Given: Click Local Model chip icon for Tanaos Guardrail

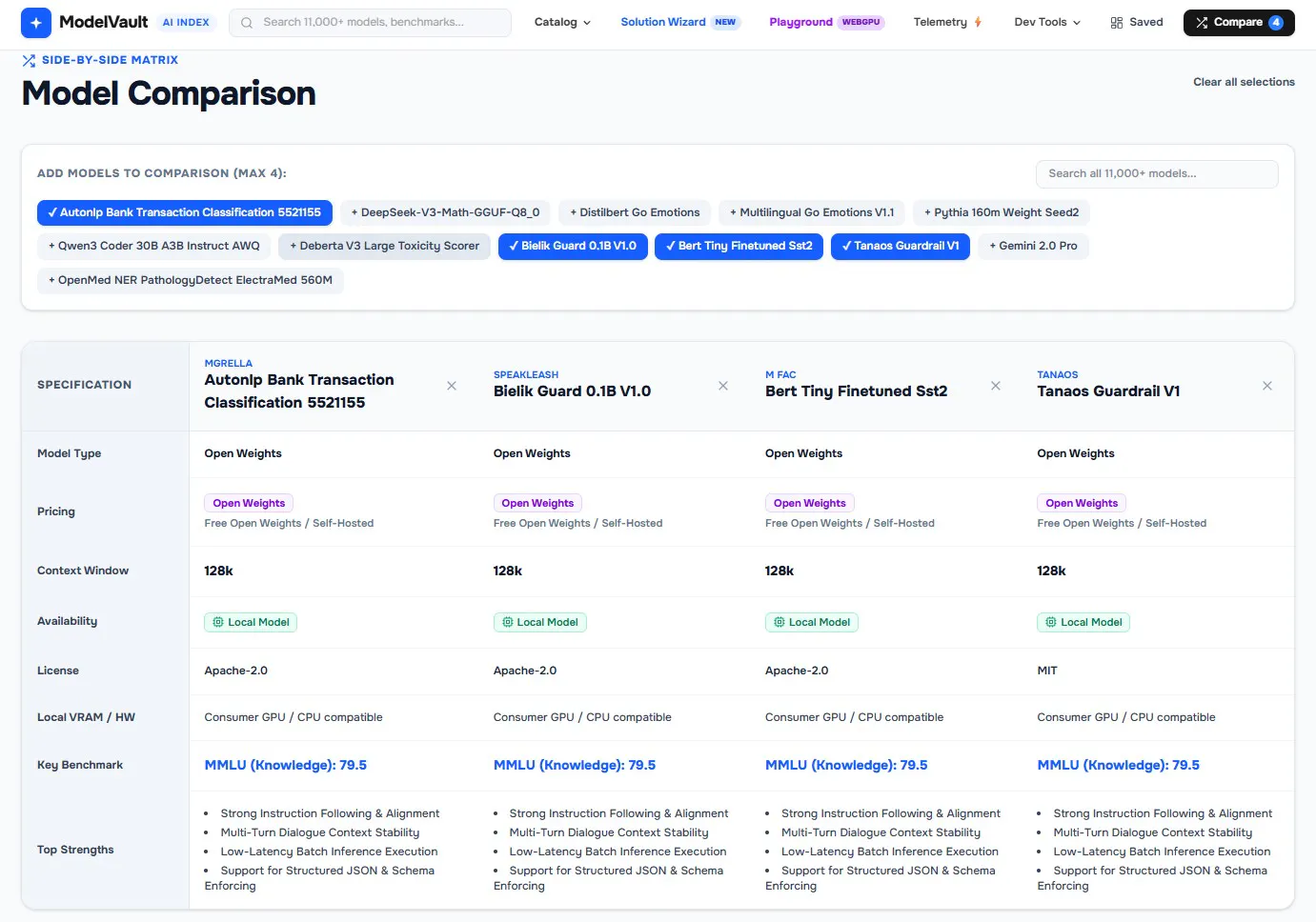Looking at the screenshot, I should [x=1051, y=623].
